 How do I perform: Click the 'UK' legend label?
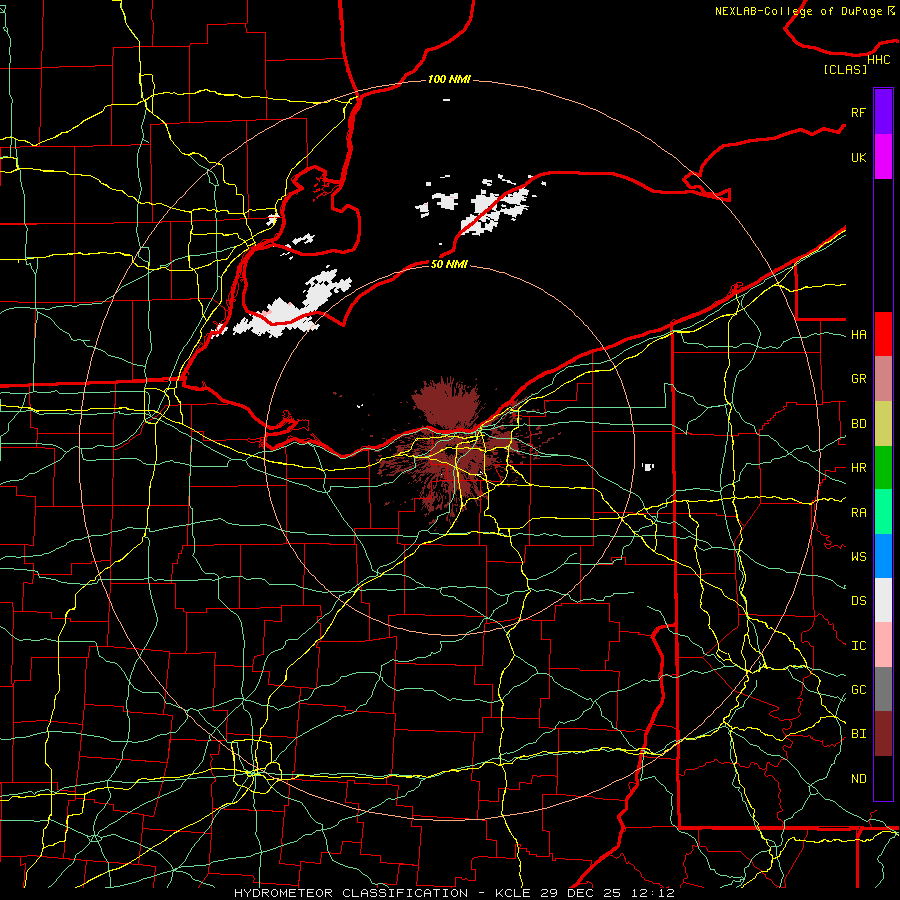coord(858,157)
